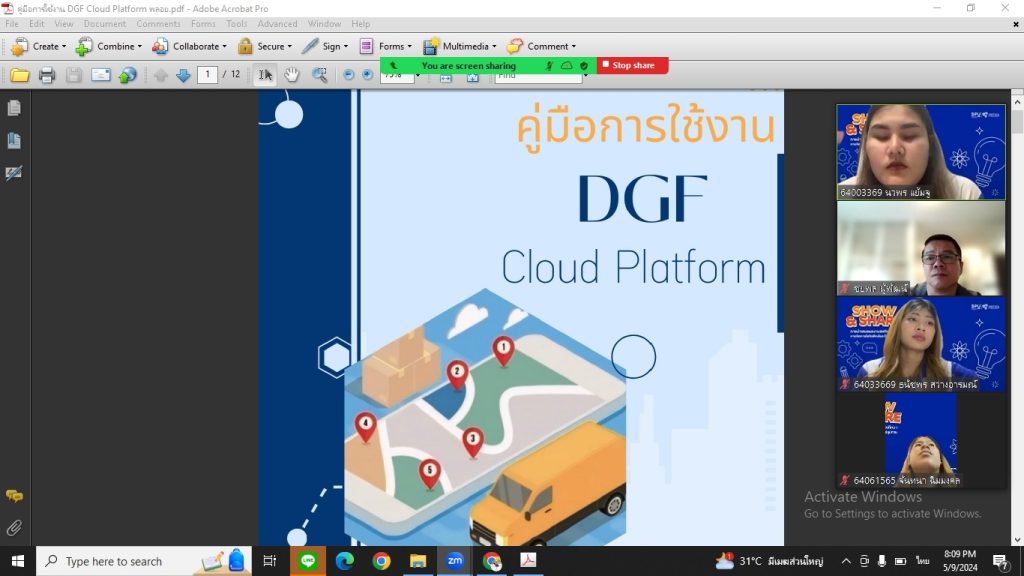Go to the next page with the blue down arrow

(184, 75)
